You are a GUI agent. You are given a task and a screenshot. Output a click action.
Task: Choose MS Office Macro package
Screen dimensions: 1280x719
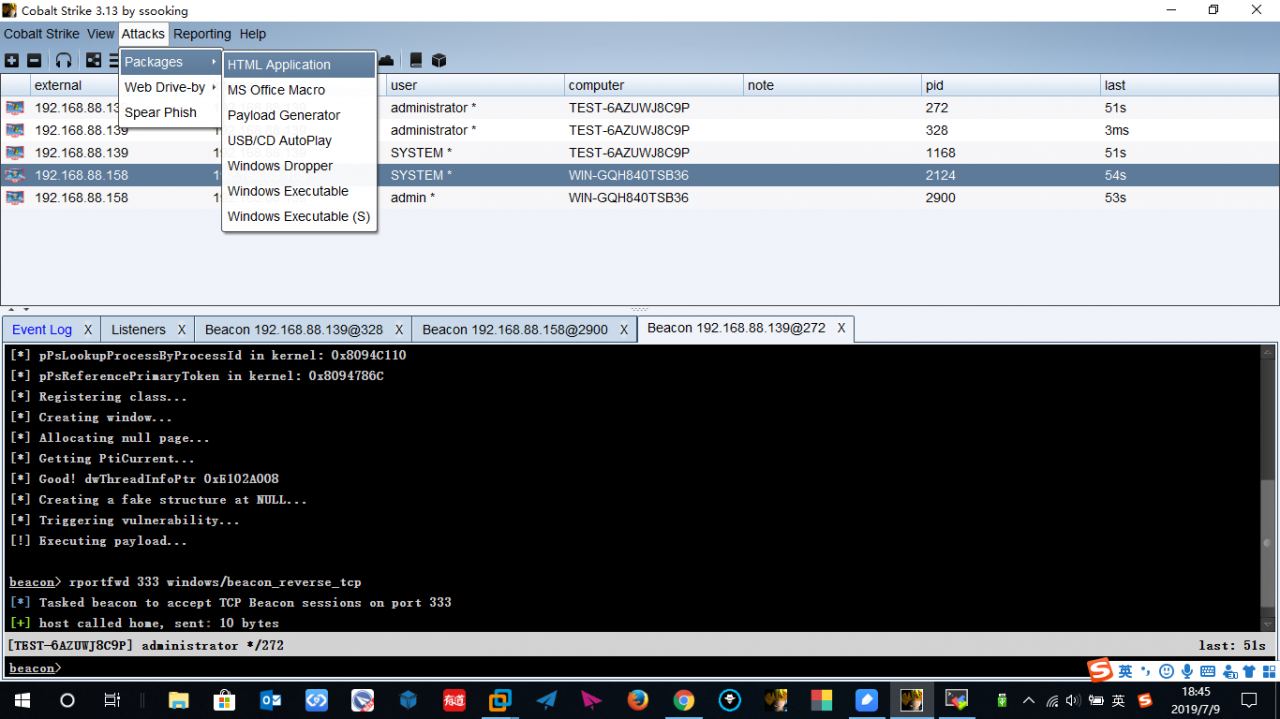click(299, 90)
